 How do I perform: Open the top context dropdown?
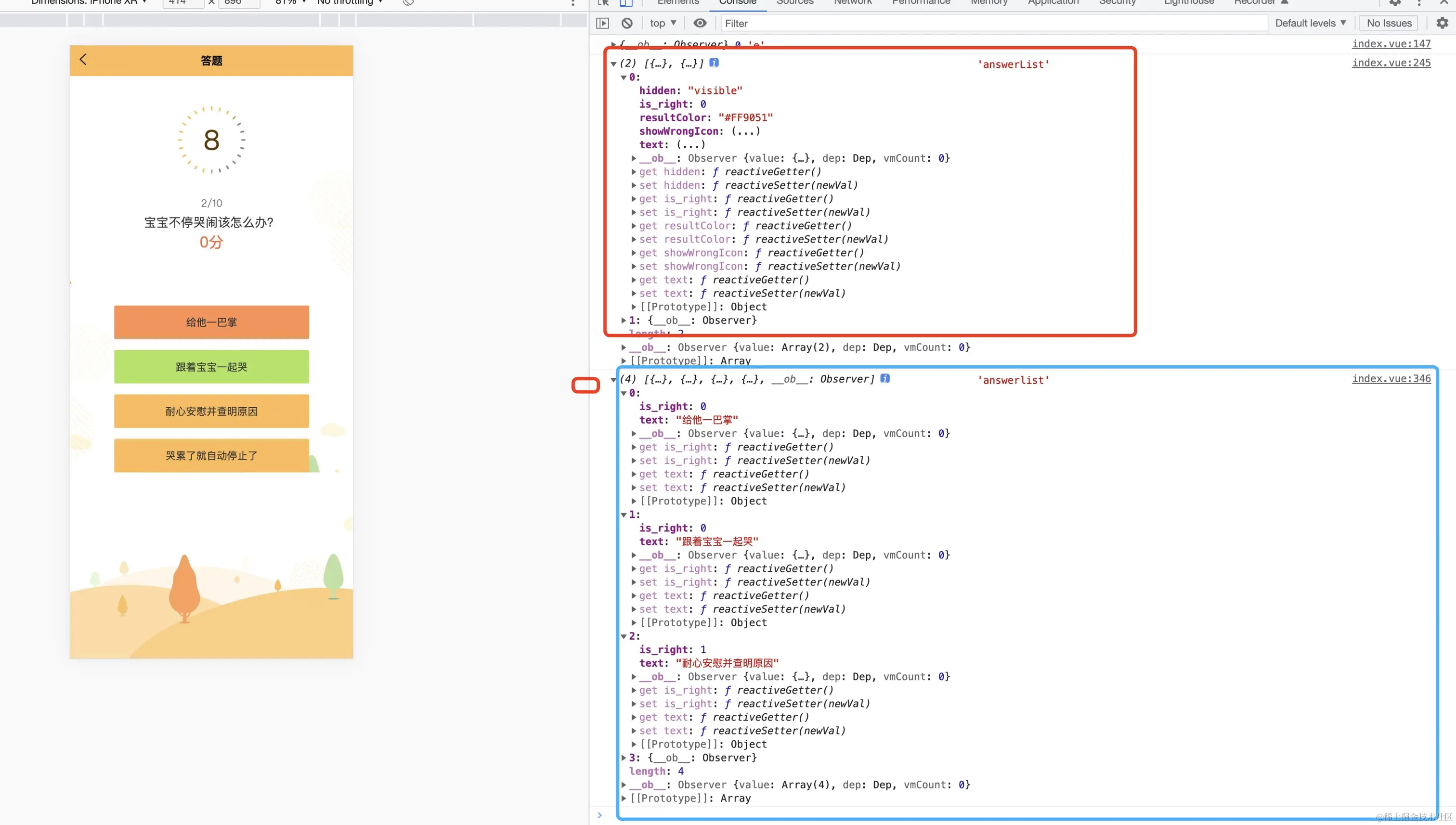coord(663,23)
